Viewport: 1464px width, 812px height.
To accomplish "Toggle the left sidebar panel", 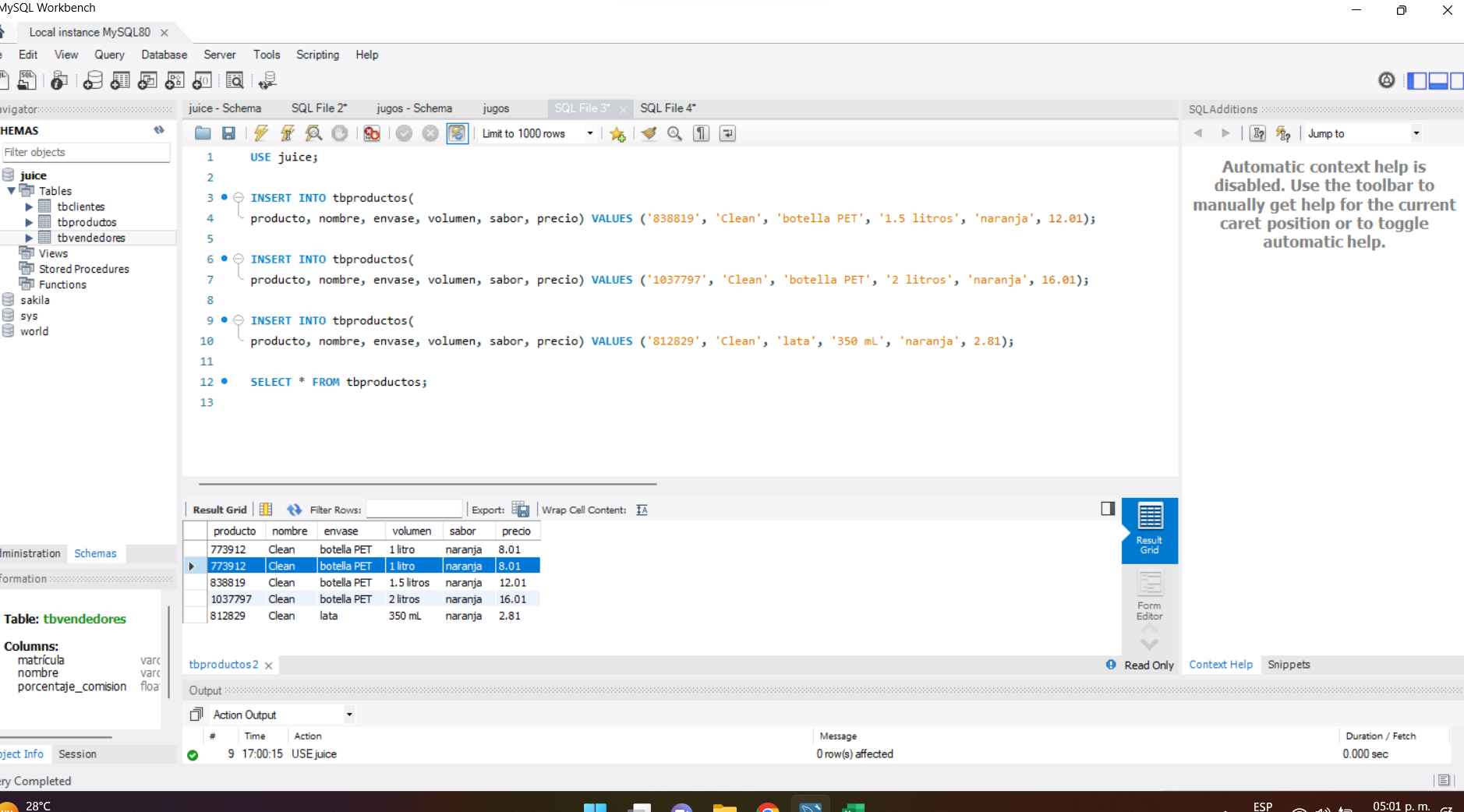I will (x=1417, y=80).
